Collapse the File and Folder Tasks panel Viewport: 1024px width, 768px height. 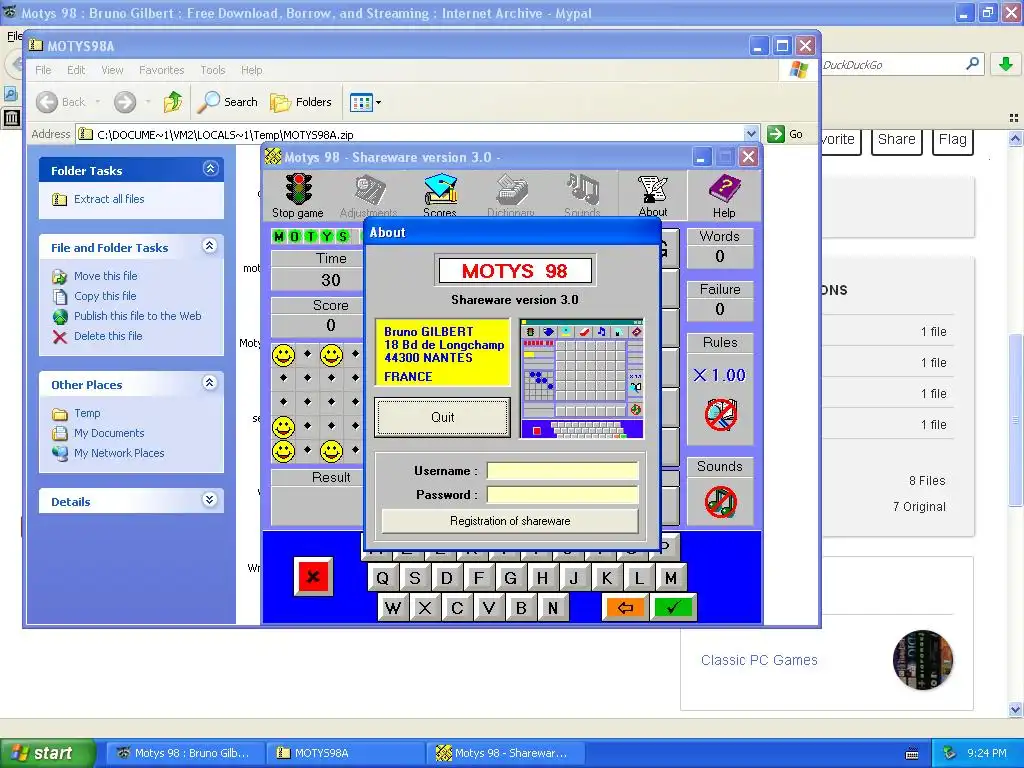tap(210, 246)
